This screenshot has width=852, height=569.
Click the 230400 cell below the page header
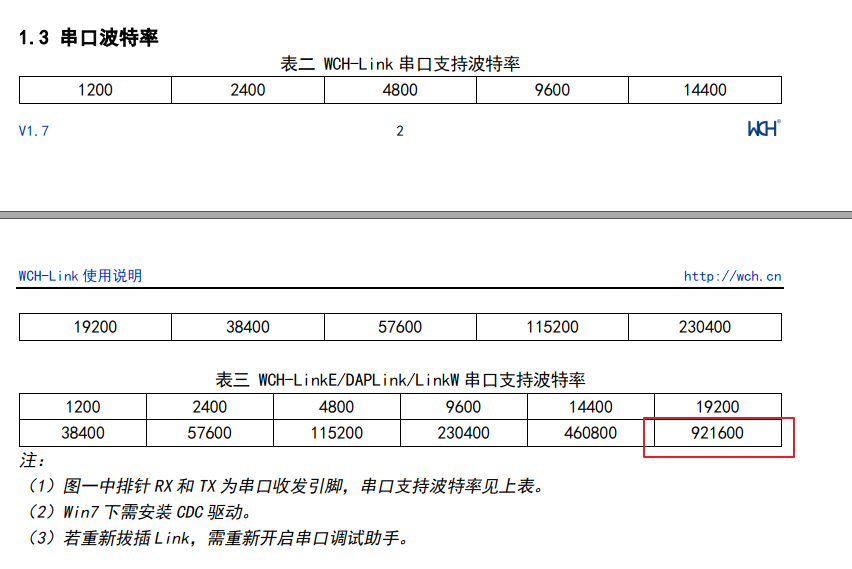tap(704, 327)
